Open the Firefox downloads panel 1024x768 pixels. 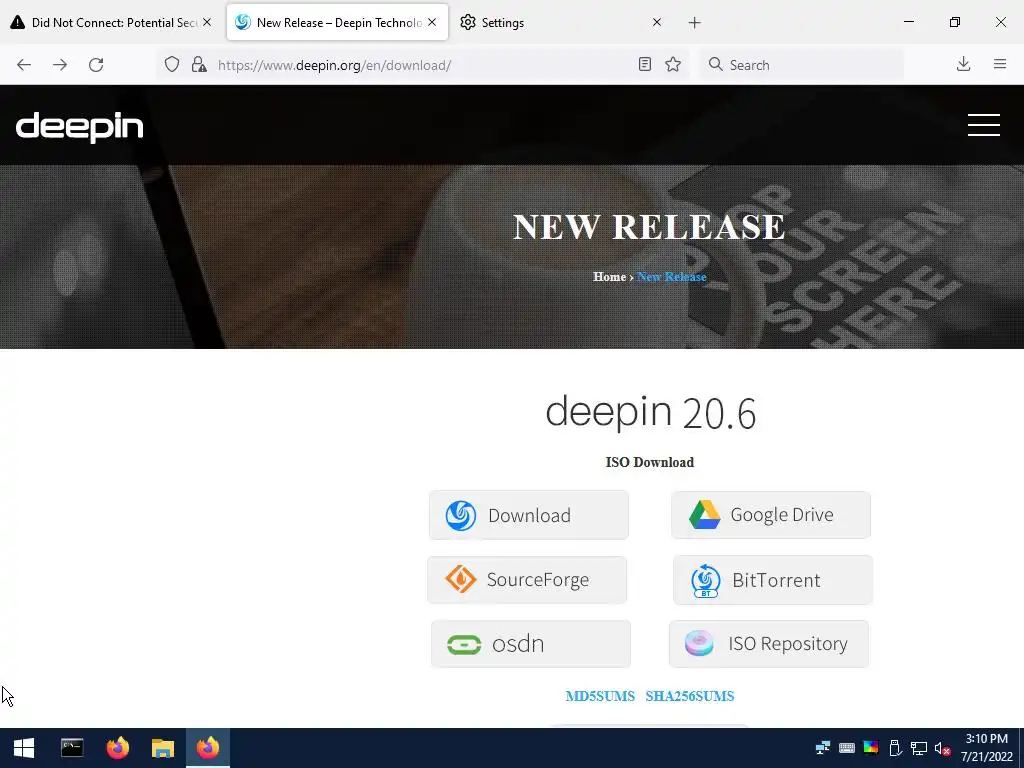(x=963, y=64)
